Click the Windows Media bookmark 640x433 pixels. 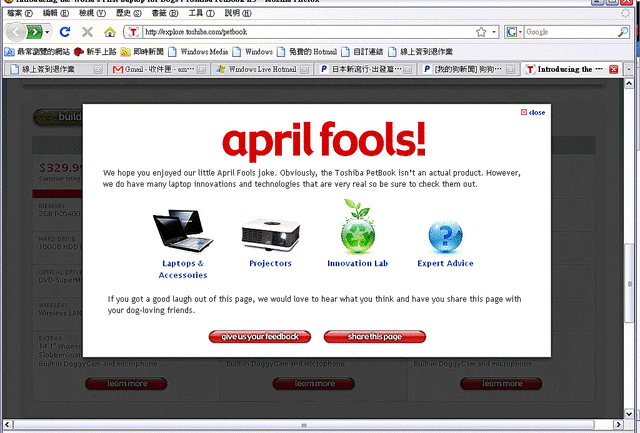[x=198, y=51]
